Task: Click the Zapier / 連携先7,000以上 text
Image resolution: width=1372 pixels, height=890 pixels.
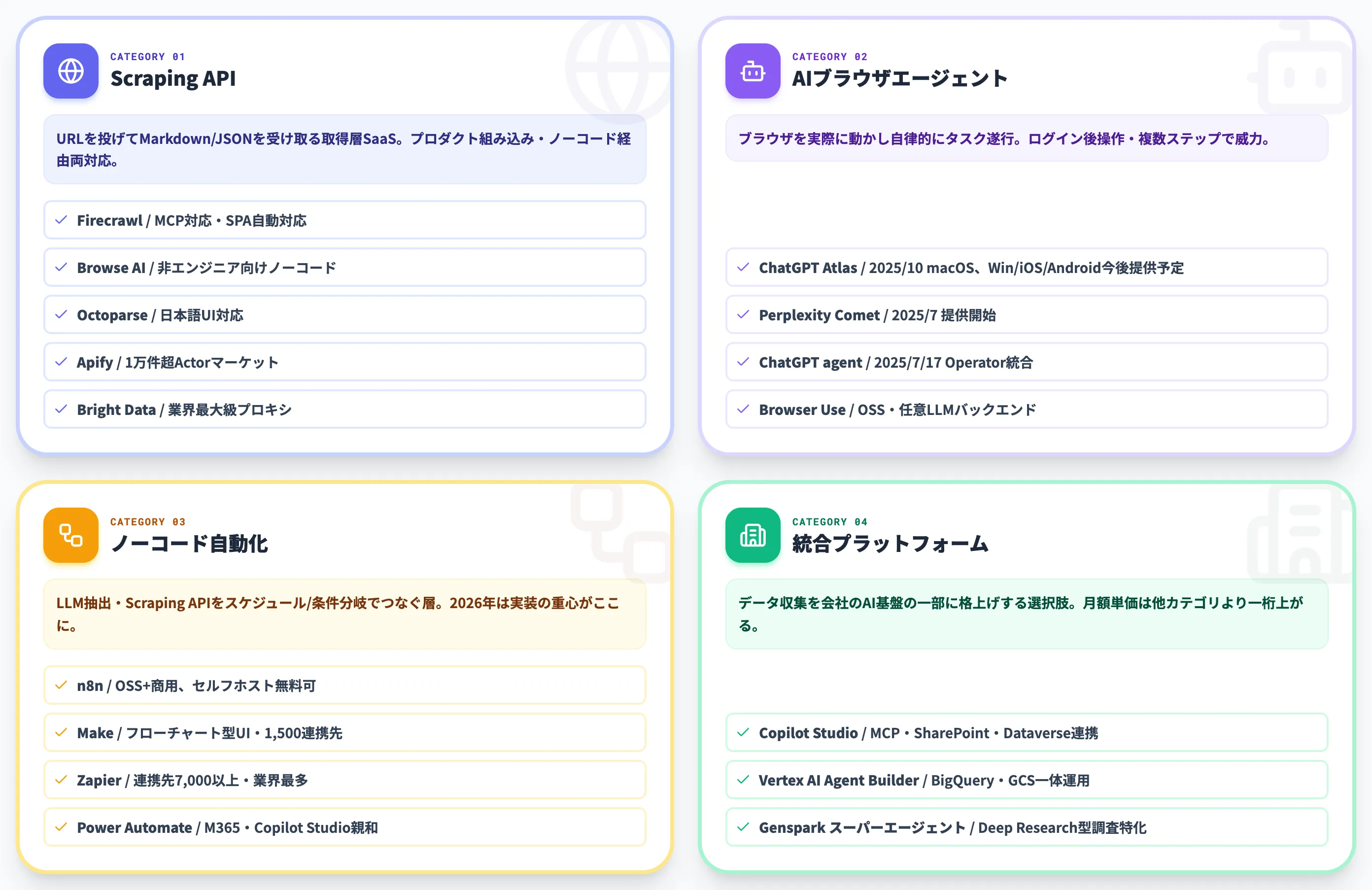Action: coord(193,780)
